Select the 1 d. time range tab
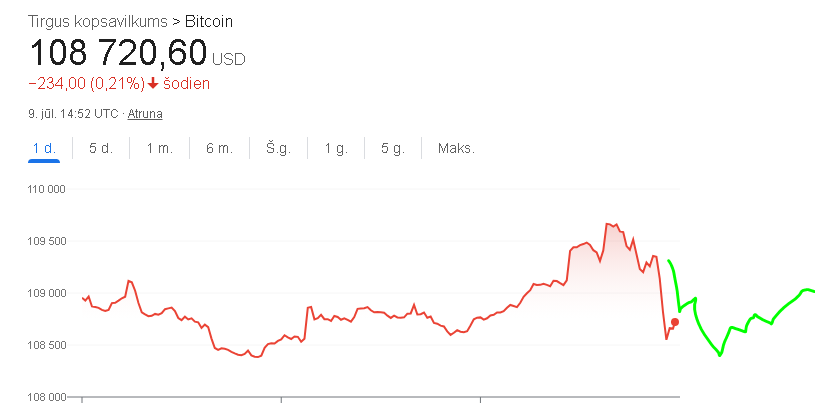This screenshot has width=815, height=403. (x=44, y=149)
